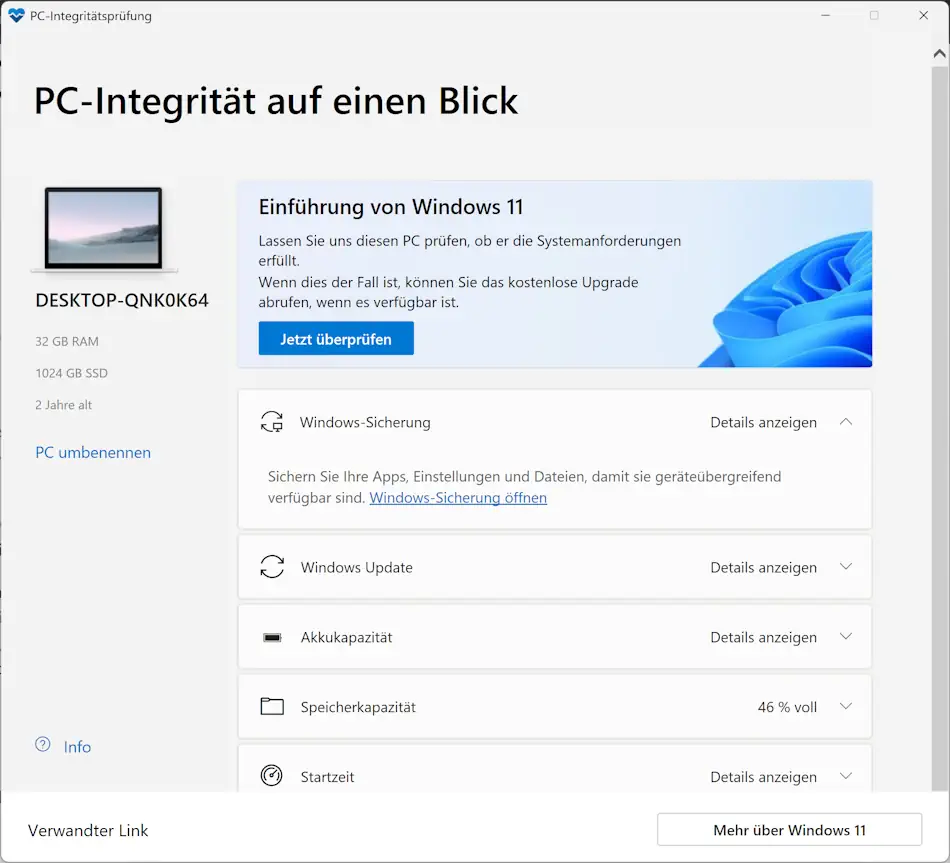Image resolution: width=950 pixels, height=863 pixels.
Task: Click the Windows Update circular arrows icon
Action: pyautogui.click(x=271, y=567)
